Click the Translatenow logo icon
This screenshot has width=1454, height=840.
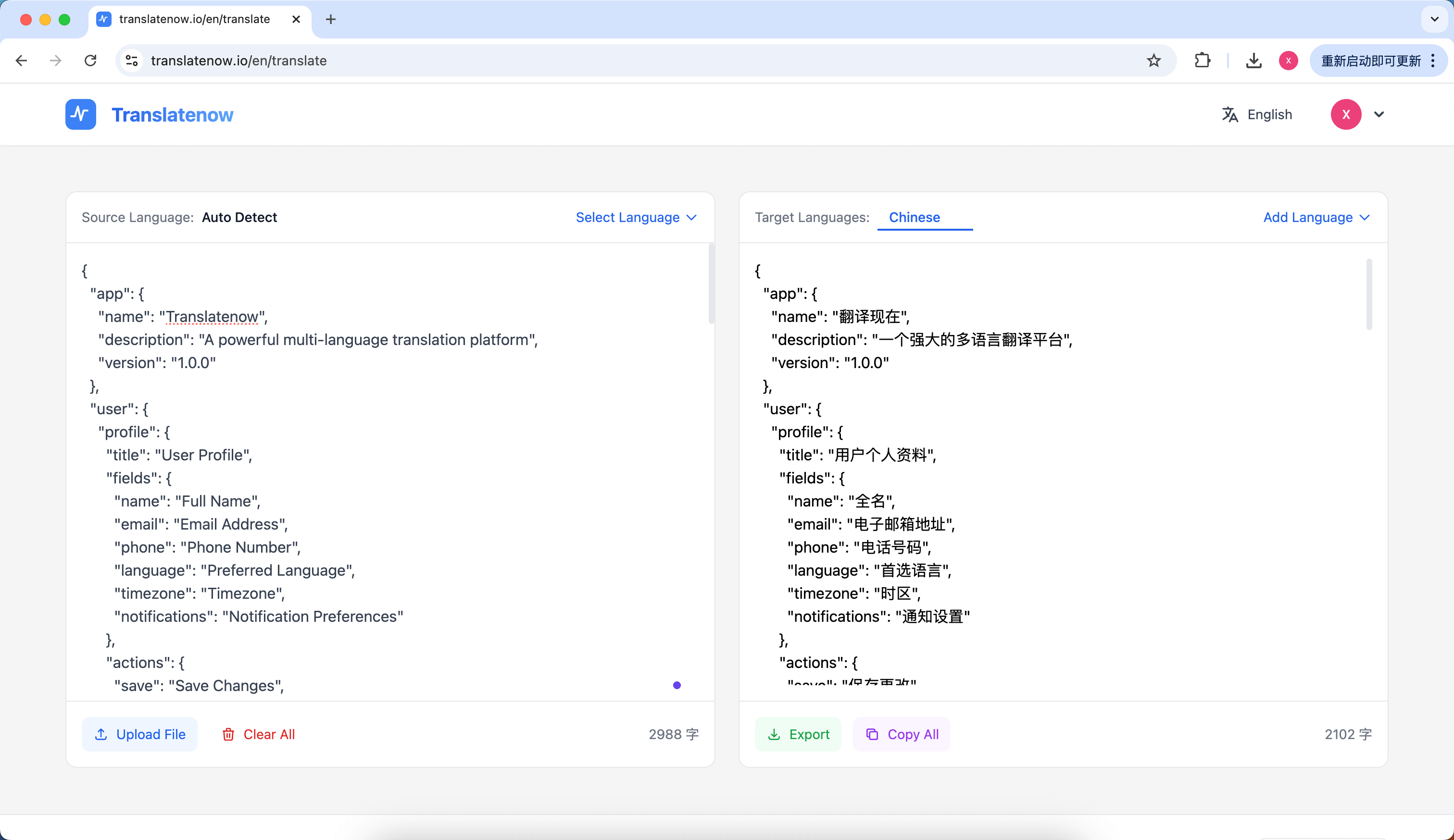(80, 114)
